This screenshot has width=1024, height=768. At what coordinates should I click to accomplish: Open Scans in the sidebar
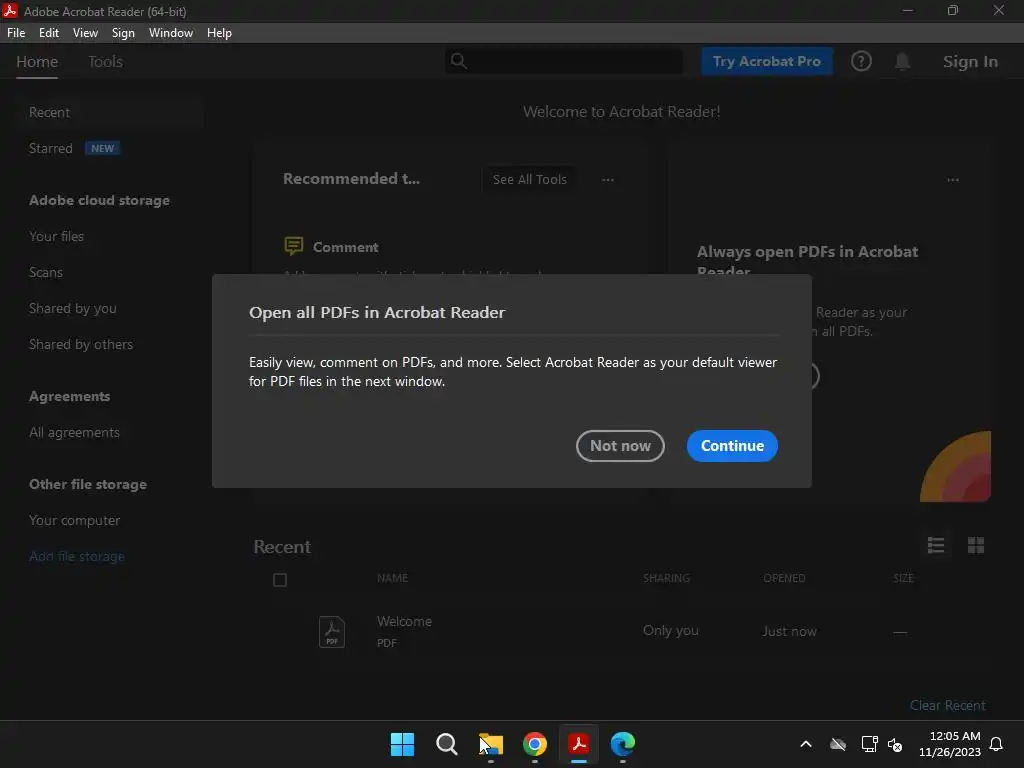[46, 272]
